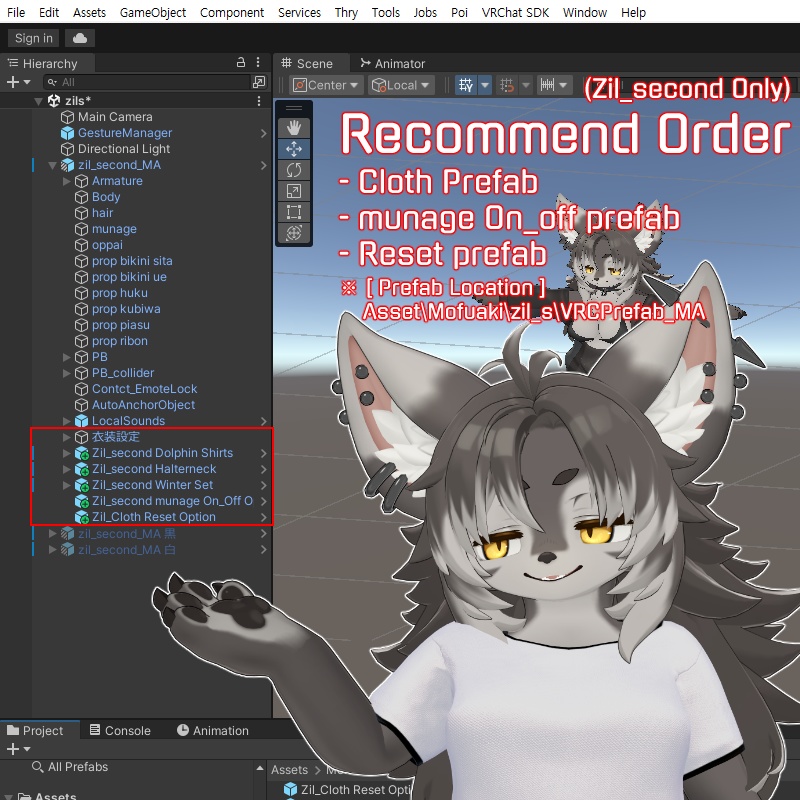Screen dimensions: 800x800
Task: Select the Move tool
Action: pyautogui.click(x=293, y=149)
